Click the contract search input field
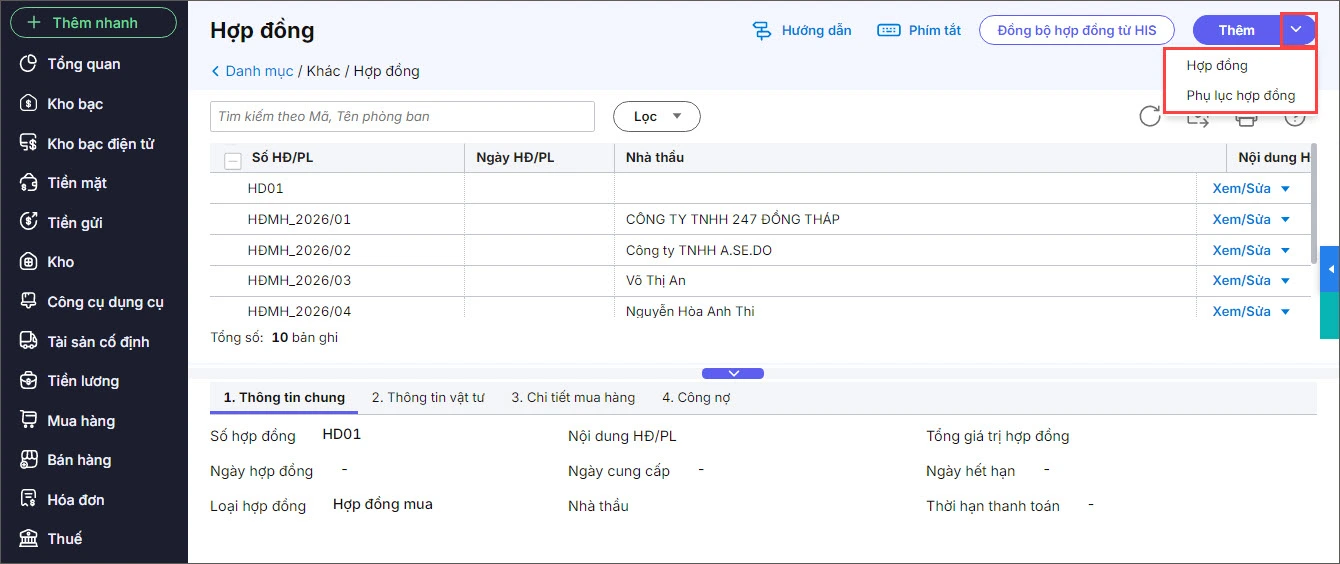1340x564 pixels. point(402,117)
